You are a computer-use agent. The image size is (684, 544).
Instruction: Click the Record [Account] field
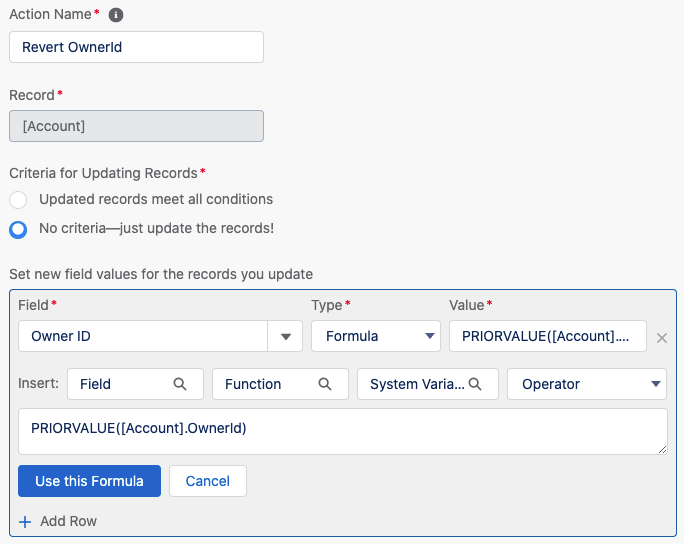pos(136,126)
